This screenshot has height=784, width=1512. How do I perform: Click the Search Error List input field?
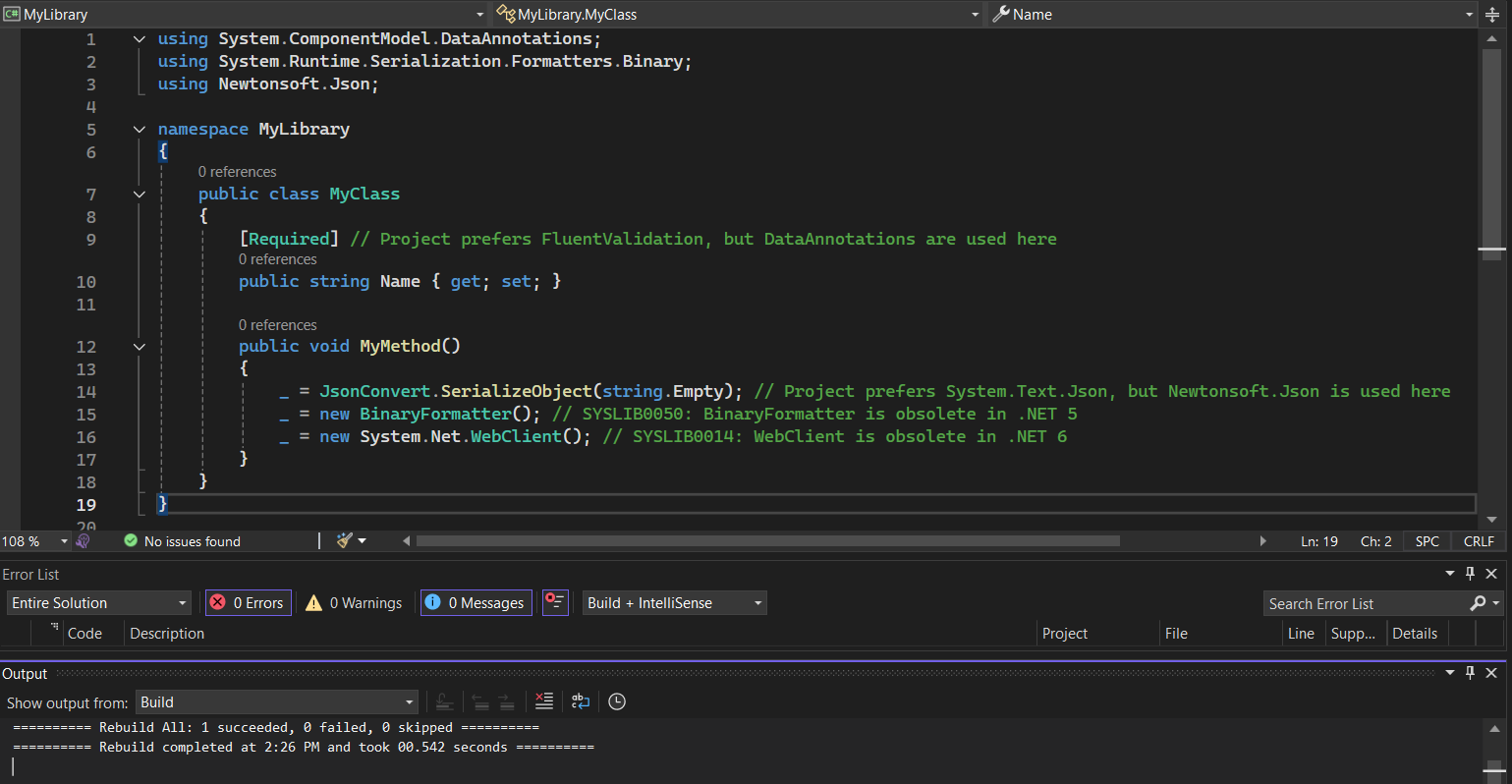pyautogui.click(x=1364, y=604)
